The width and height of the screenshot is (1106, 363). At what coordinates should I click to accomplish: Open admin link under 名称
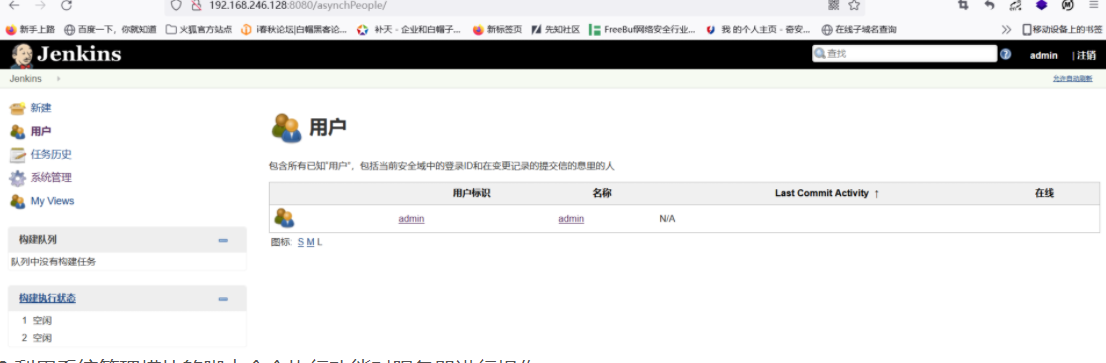click(571, 219)
